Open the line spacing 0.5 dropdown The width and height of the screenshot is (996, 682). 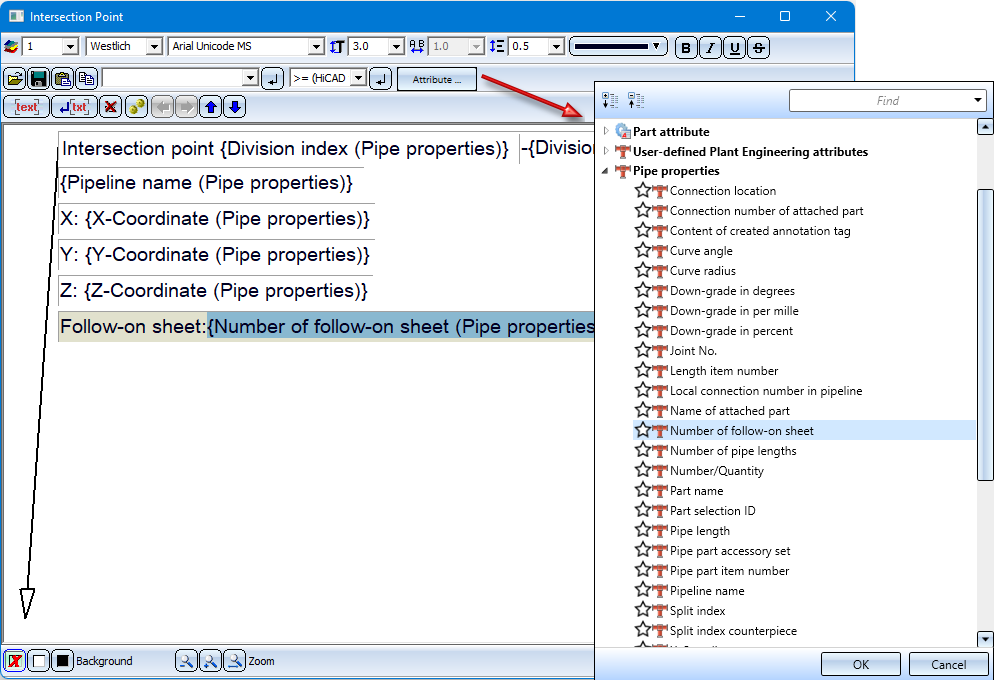coord(556,46)
